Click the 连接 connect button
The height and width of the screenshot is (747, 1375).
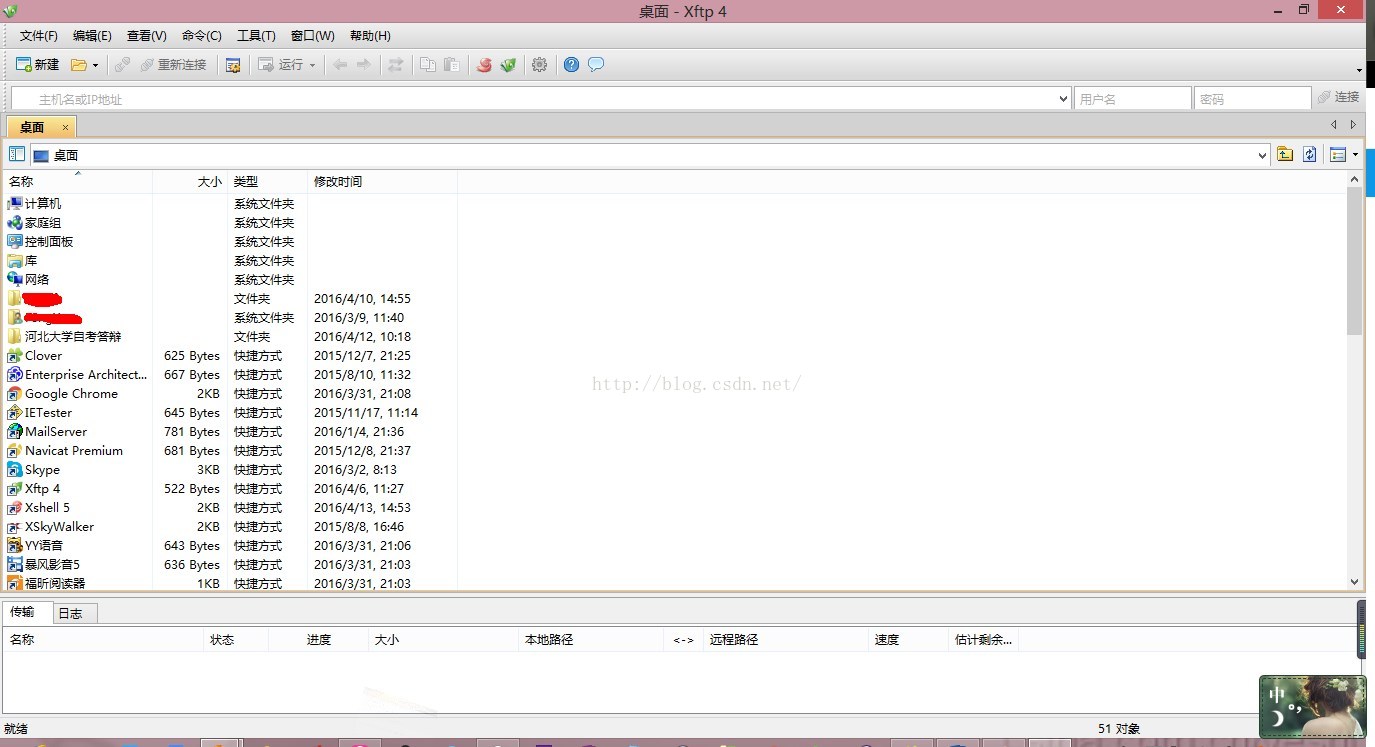tap(1338, 98)
